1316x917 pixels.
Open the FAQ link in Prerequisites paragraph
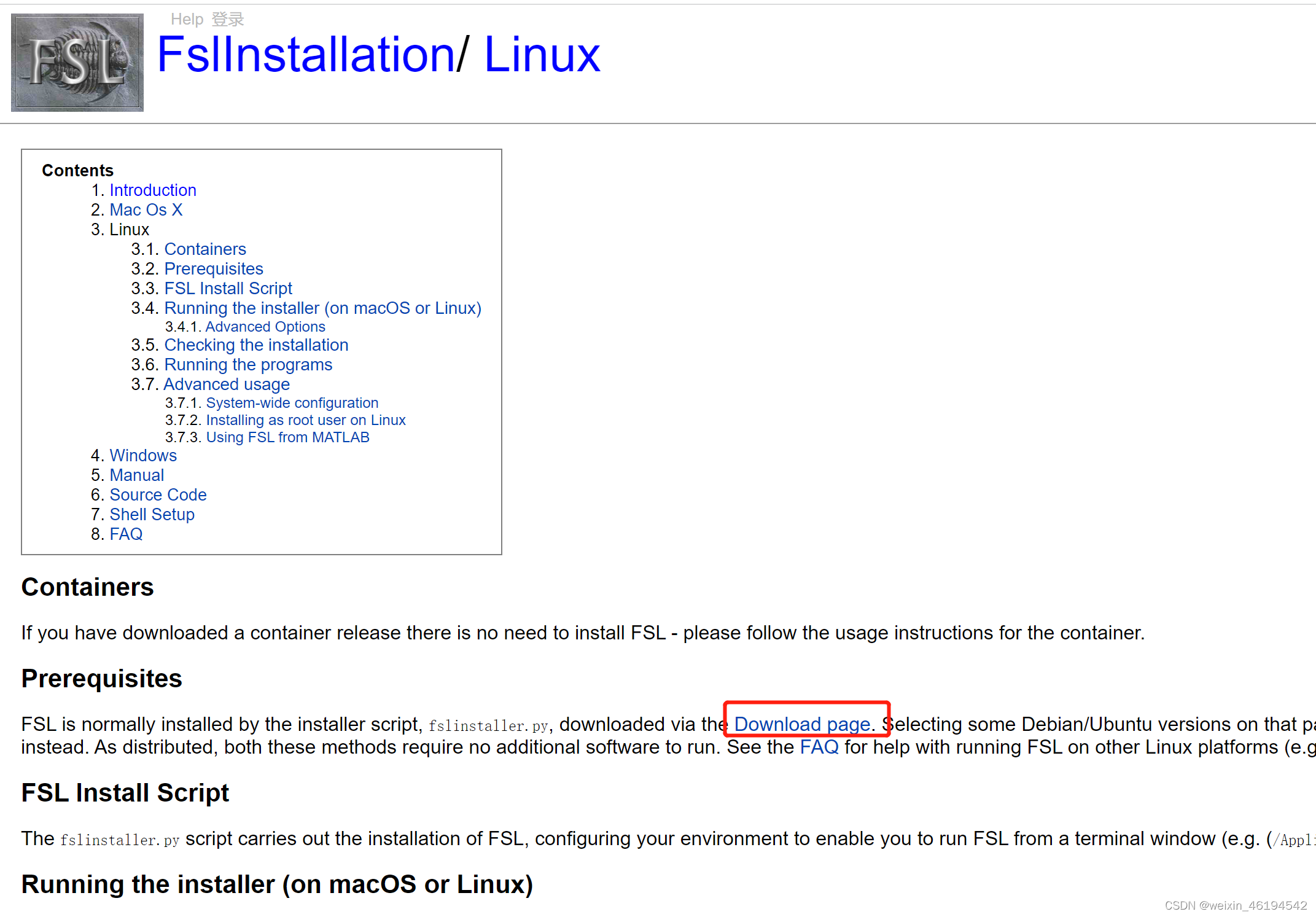pyautogui.click(x=819, y=747)
